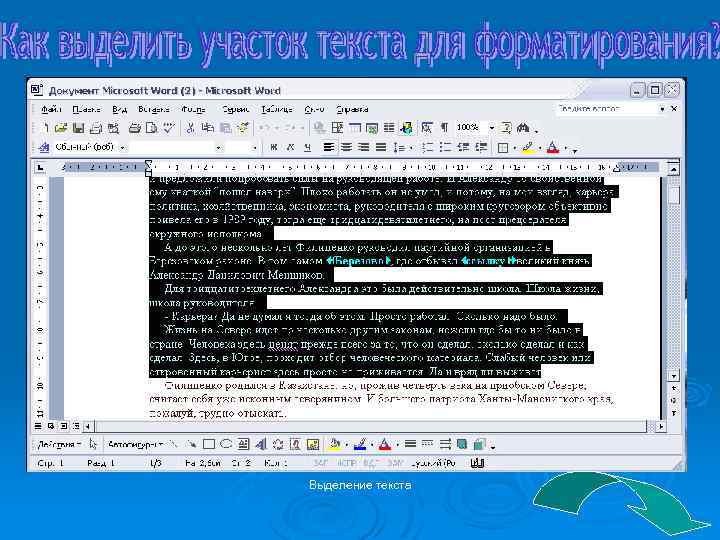Select the Oval tool on the Drawing toolbar
The image size is (720, 540).
(225, 444)
